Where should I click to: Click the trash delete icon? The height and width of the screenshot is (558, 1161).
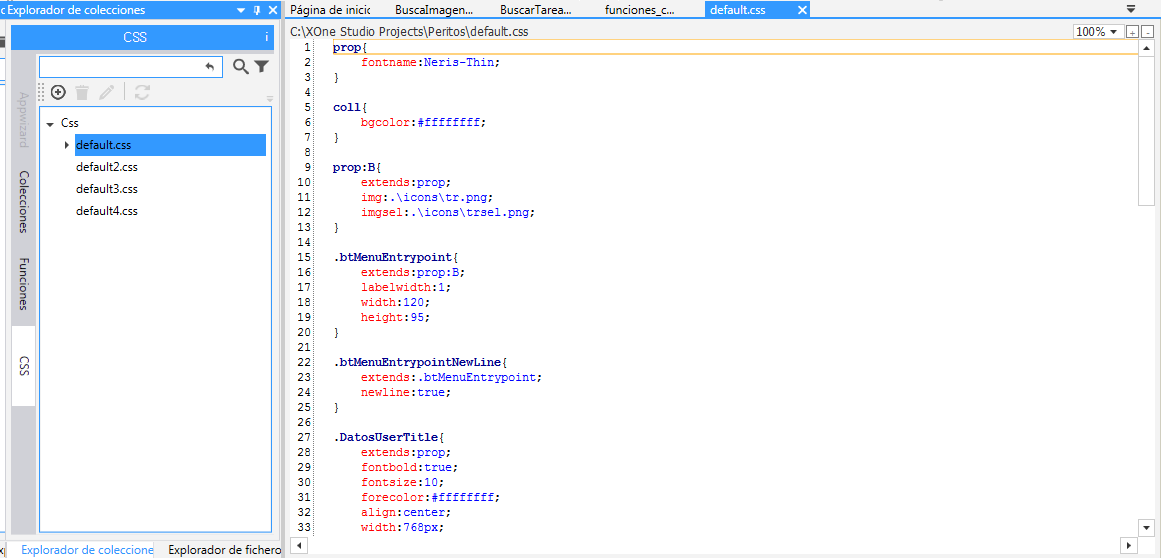click(82, 92)
